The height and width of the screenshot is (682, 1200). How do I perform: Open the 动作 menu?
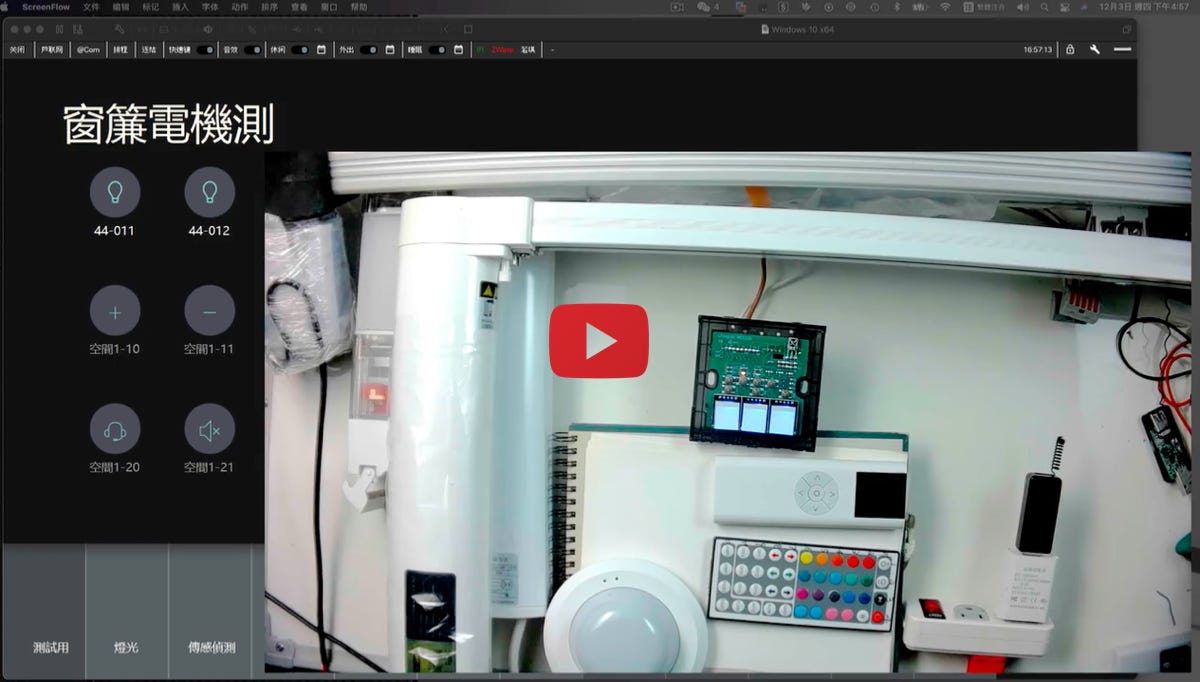[240, 6]
